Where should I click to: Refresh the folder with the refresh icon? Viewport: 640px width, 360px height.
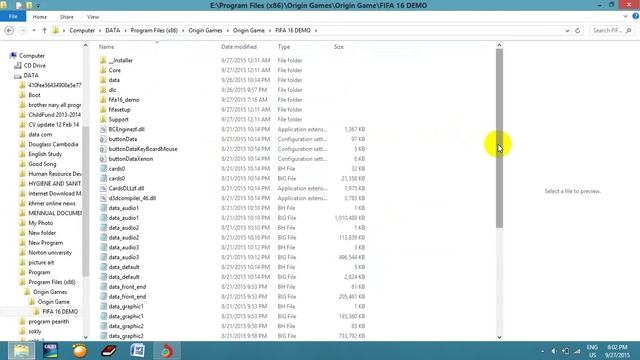(578, 31)
